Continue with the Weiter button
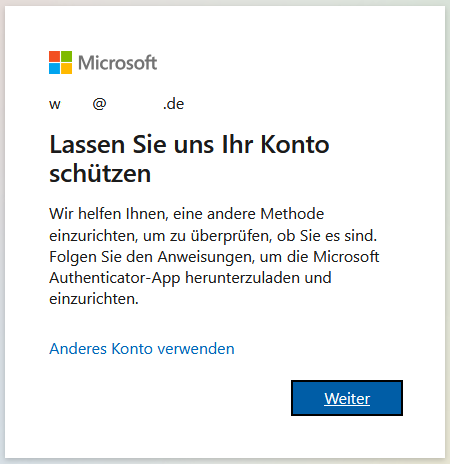The height and width of the screenshot is (464, 450). (x=347, y=398)
